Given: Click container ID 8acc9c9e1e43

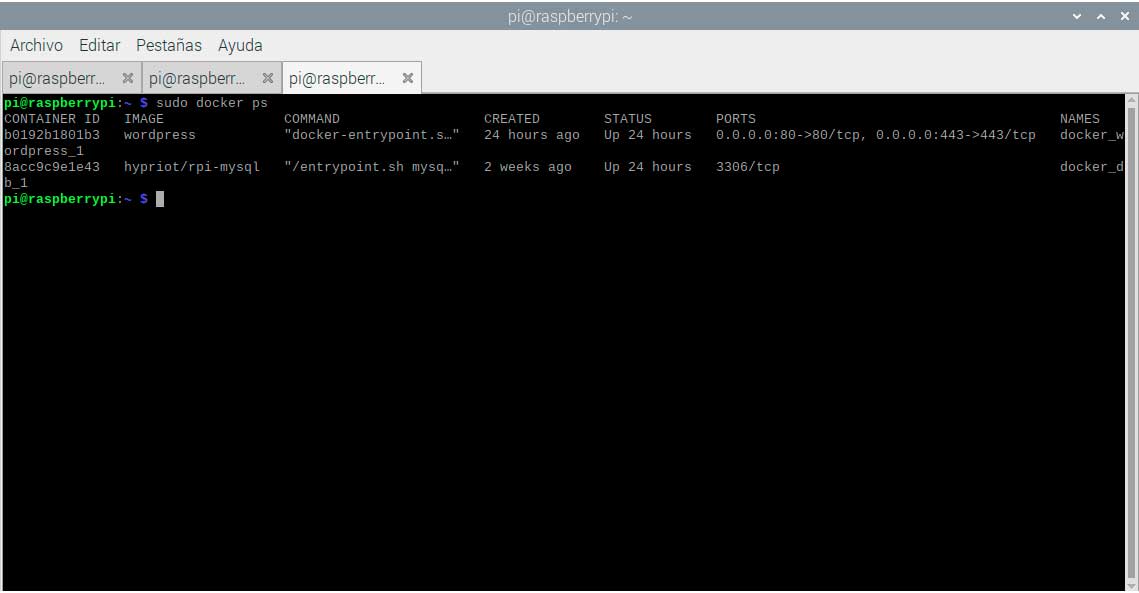Looking at the screenshot, I should pyautogui.click(x=52, y=167).
